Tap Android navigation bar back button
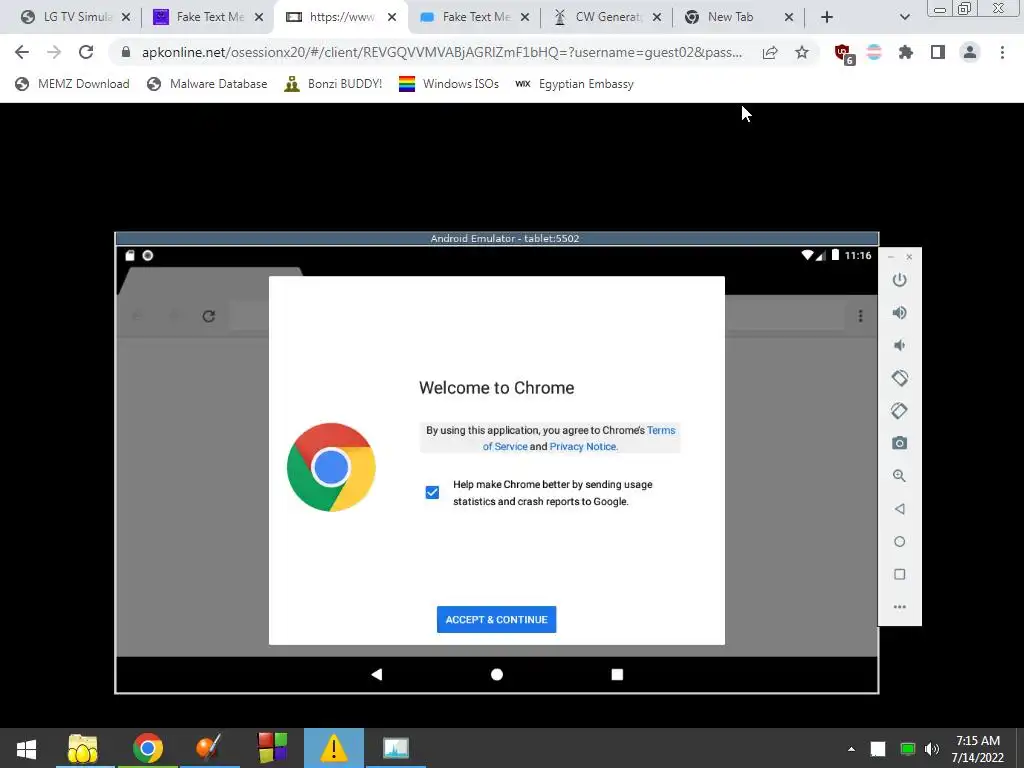 (377, 674)
